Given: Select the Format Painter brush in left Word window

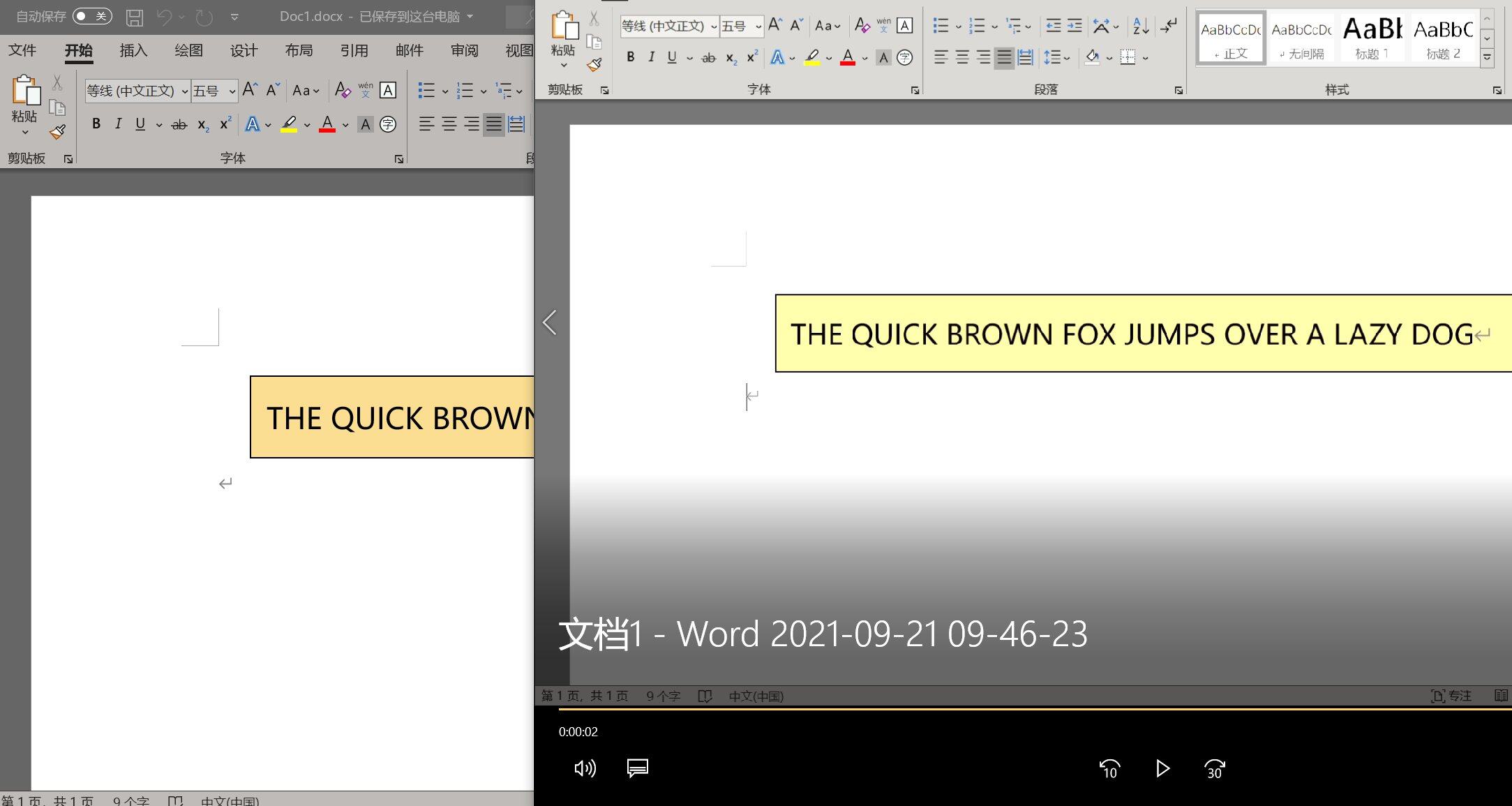Looking at the screenshot, I should click(57, 132).
